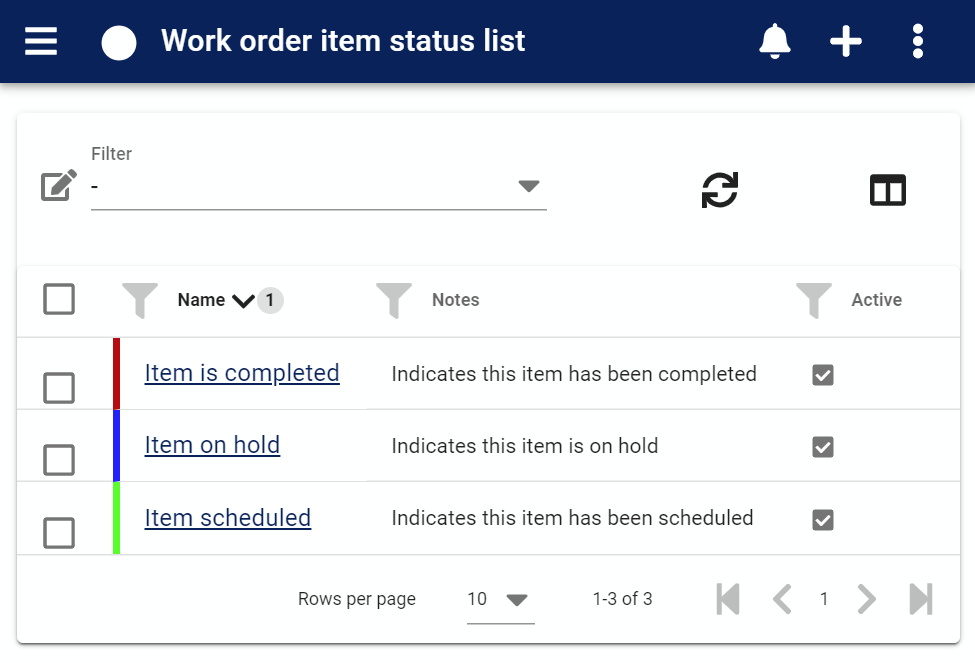Filter the Active column using funnel icon
975x663 pixels.
point(813,300)
